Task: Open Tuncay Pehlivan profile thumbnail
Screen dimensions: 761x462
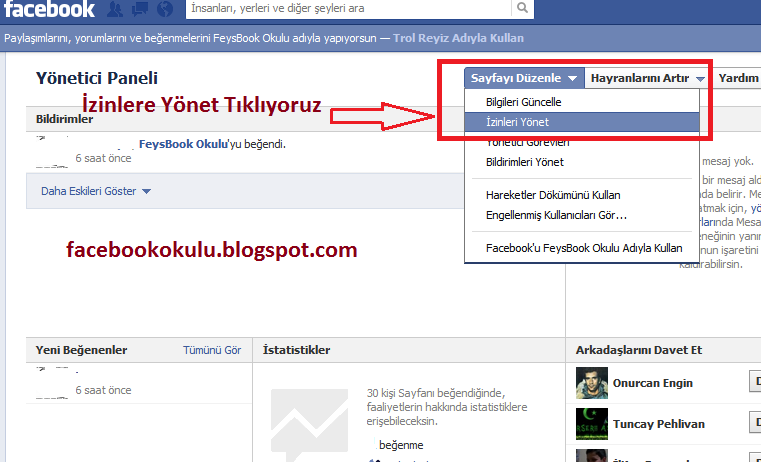Action: click(x=592, y=424)
